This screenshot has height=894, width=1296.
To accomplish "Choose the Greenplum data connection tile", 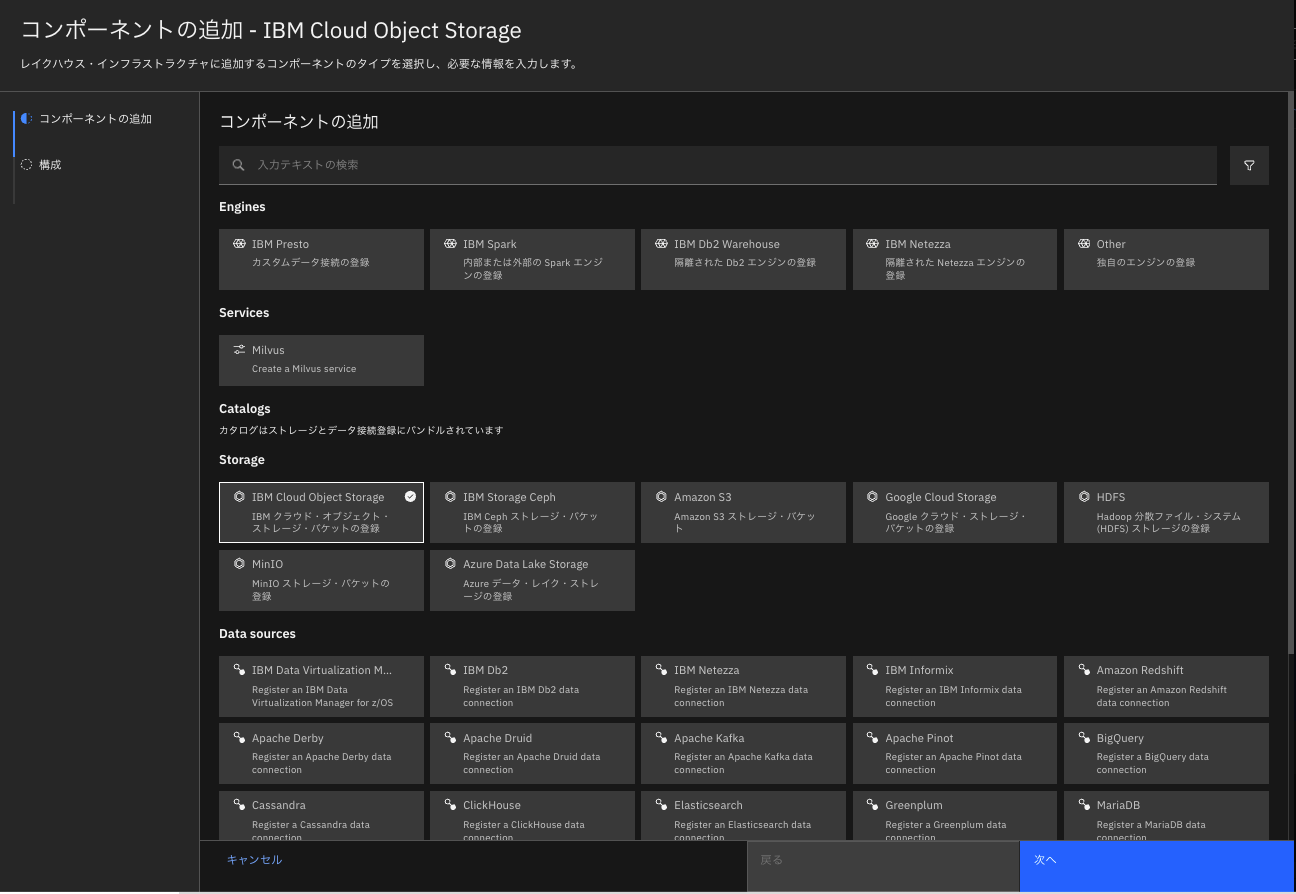I will (954, 816).
